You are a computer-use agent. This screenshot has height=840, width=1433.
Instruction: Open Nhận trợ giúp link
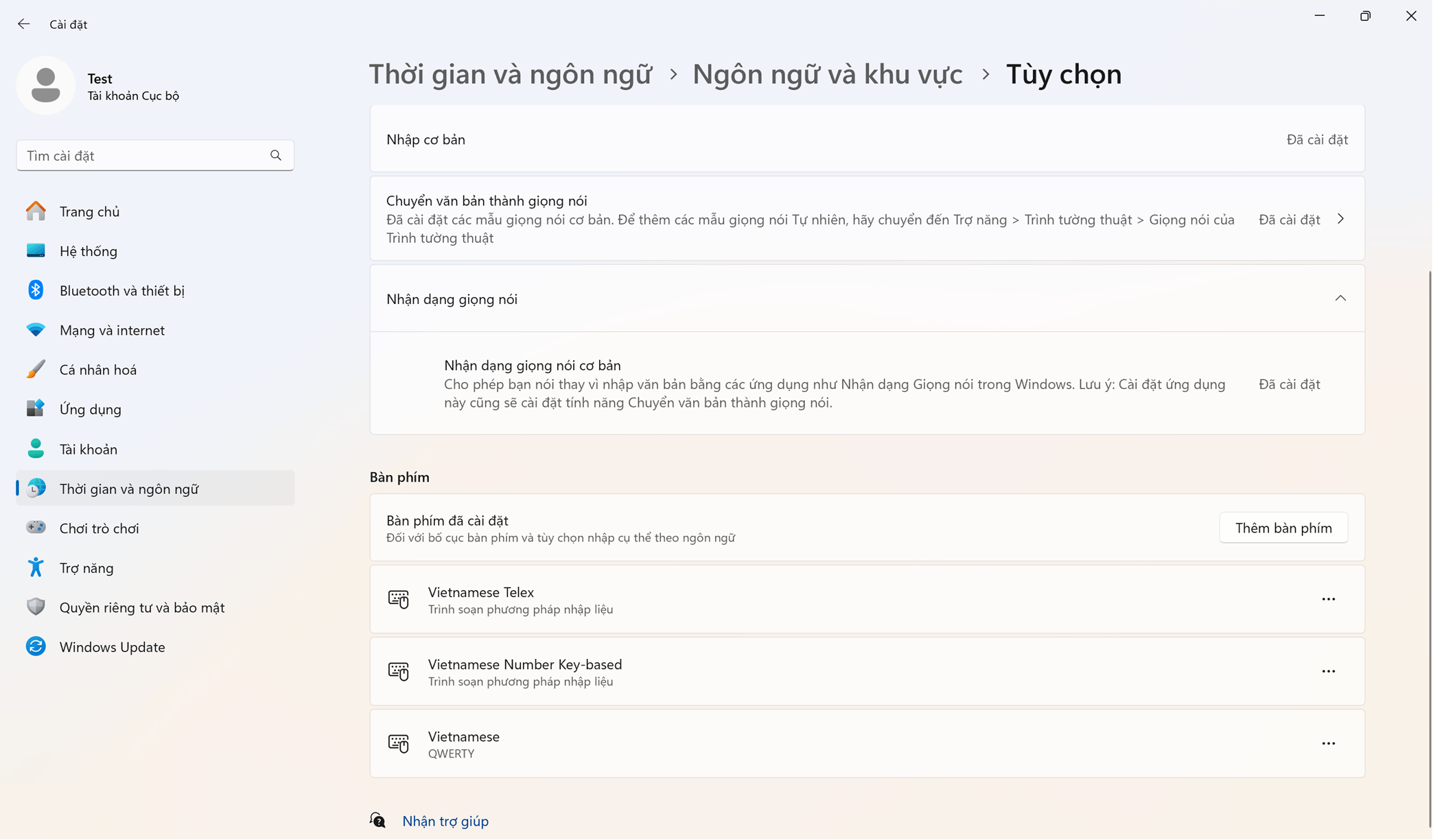[445, 821]
